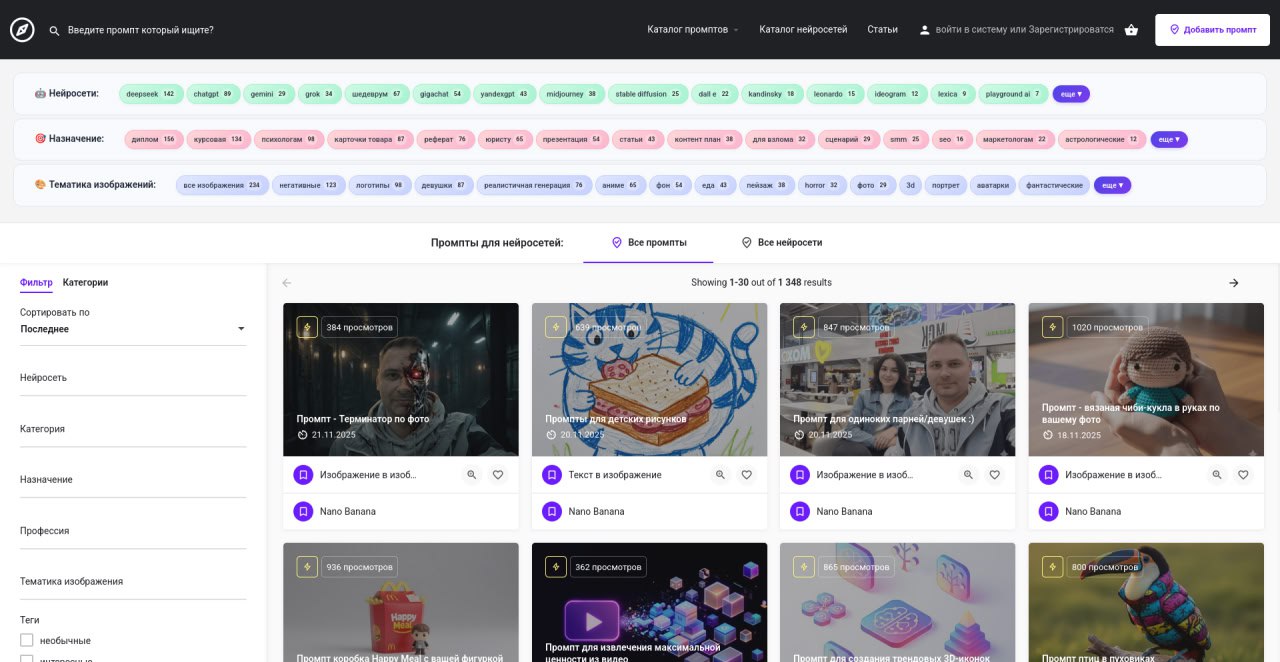Check the необычные tag checkbox
This screenshot has height=662, width=1280.
tap(27, 640)
